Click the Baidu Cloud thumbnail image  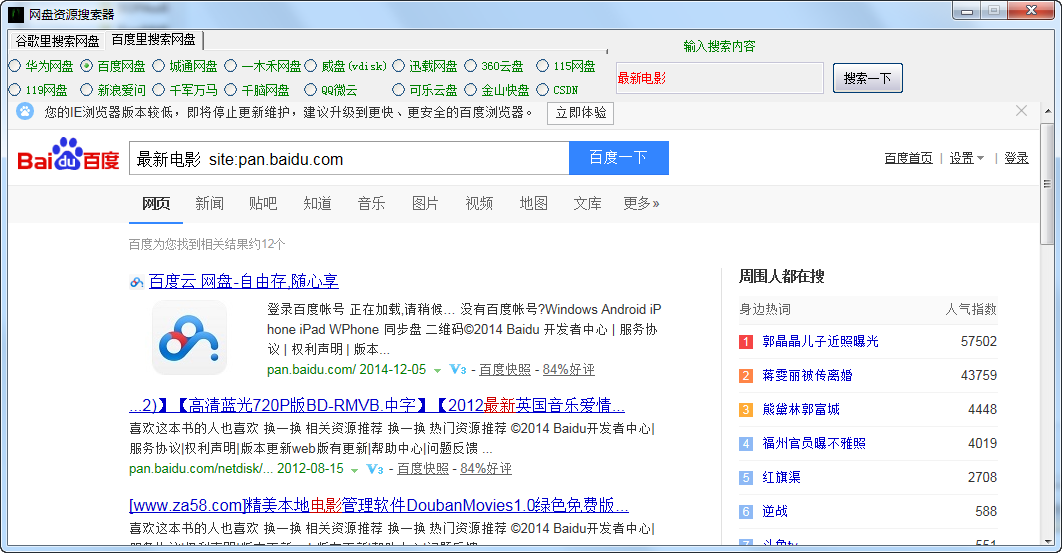coord(189,337)
